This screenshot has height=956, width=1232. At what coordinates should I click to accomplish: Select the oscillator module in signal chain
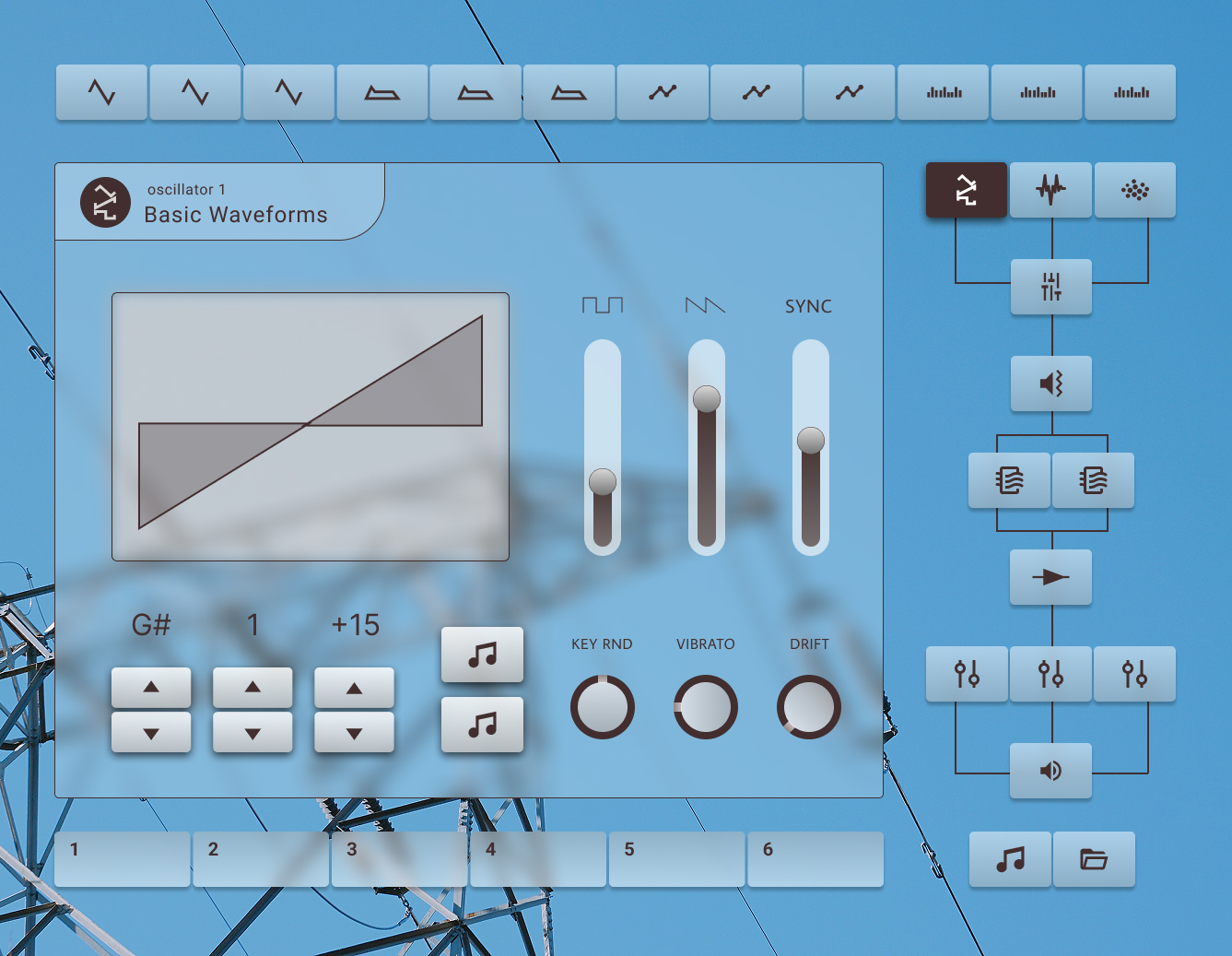point(966,190)
